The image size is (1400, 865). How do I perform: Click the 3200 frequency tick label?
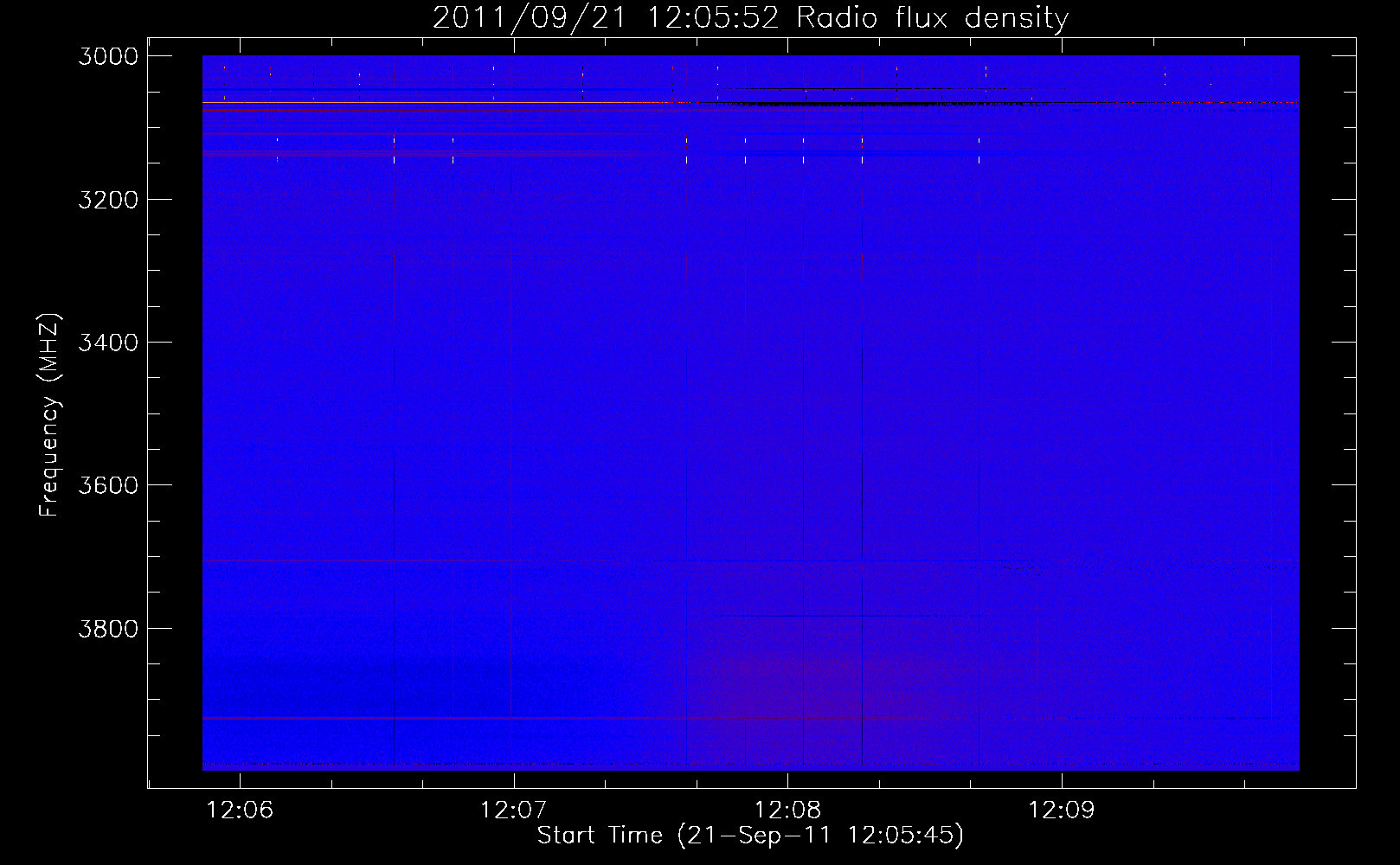108,200
